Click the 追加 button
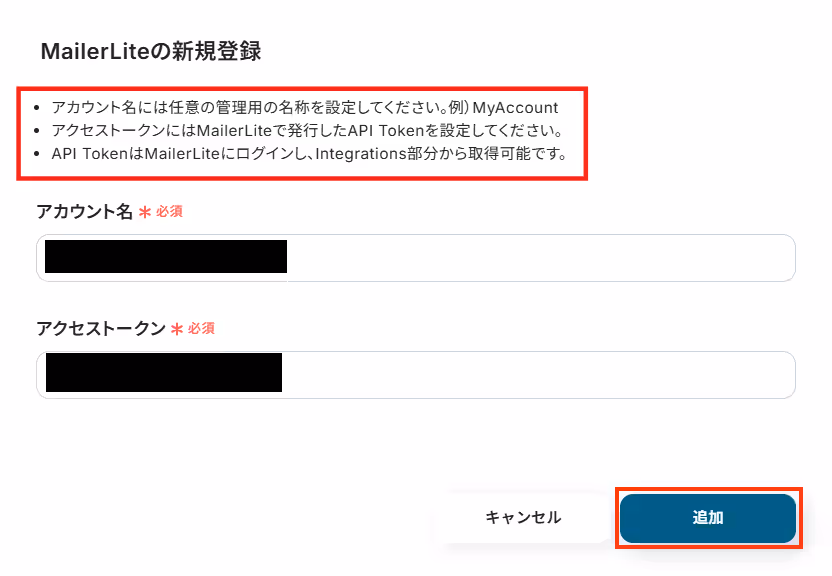The width and height of the screenshot is (832, 576). coord(708,518)
